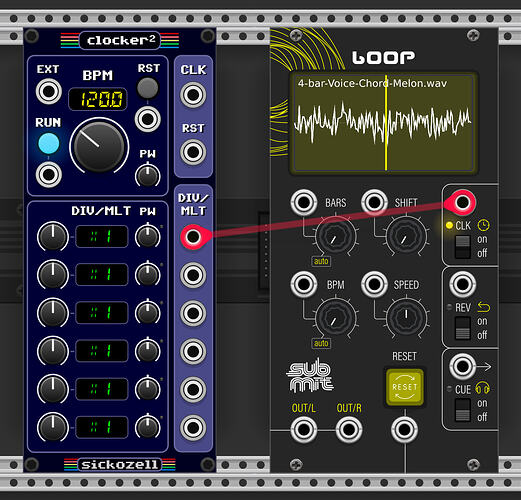Click the OUT/R output jack
Viewport: 521px width, 500px height.
pyautogui.click(x=349, y=430)
